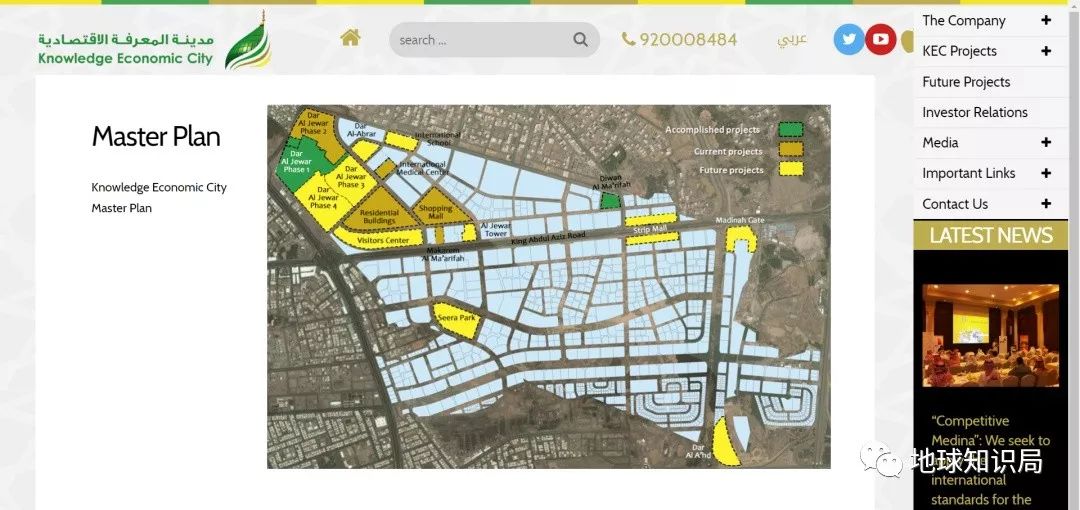1080x510 pixels.
Task: Switch language to Arabic (عربي)
Action: (792, 39)
